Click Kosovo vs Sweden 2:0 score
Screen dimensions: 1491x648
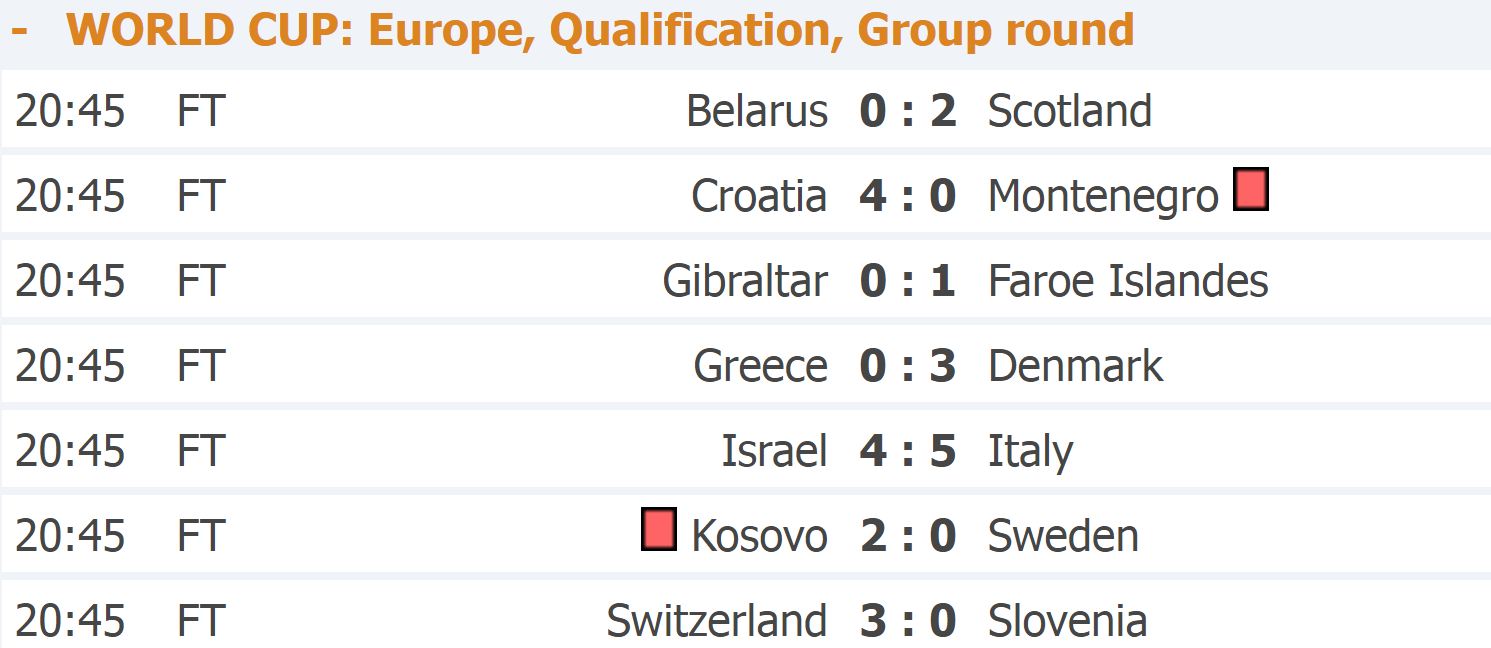pyautogui.click(x=907, y=536)
